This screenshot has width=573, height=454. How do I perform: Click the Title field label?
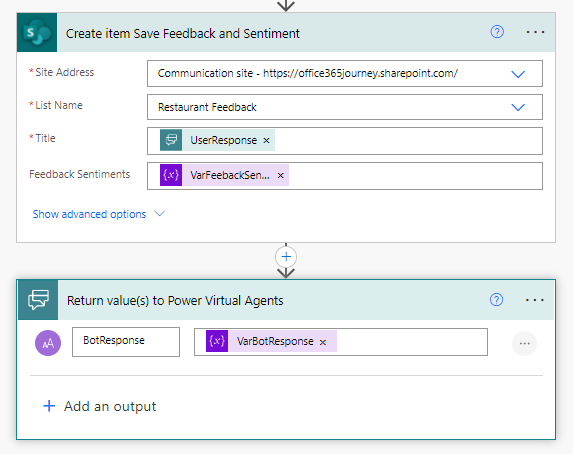(45, 138)
